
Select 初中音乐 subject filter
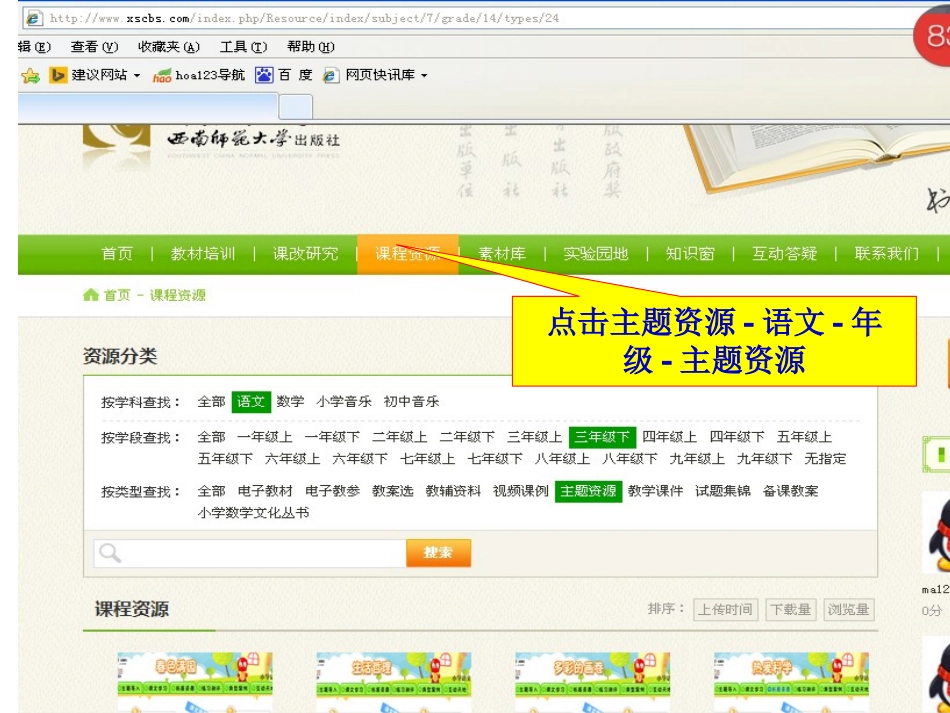pyautogui.click(x=411, y=402)
